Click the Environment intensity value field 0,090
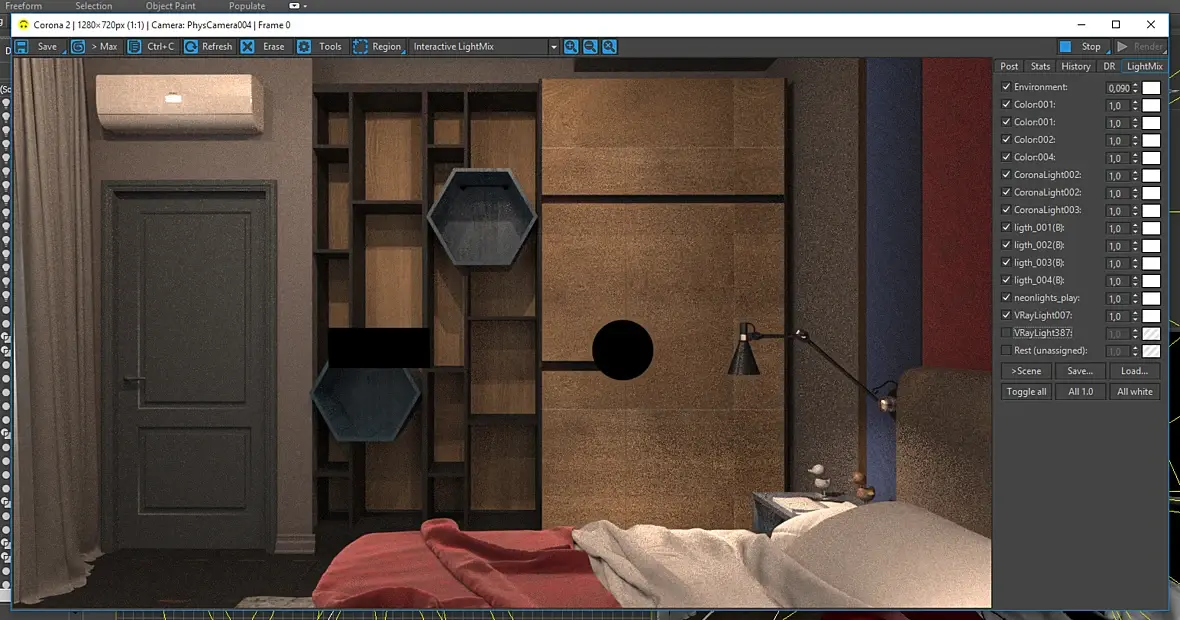This screenshot has height=620, width=1180. pos(1118,88)
